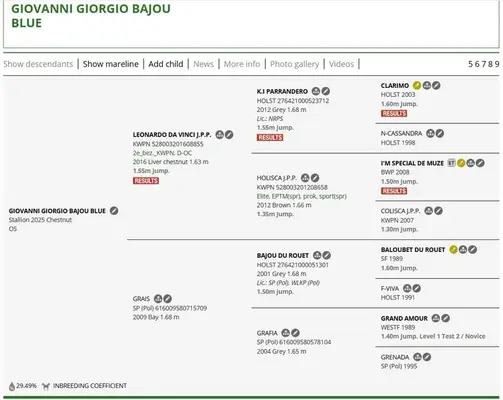503x400 pixels.
Task: Click blood drop icon beside 29.49%
Action: click(x=12, y=386)
